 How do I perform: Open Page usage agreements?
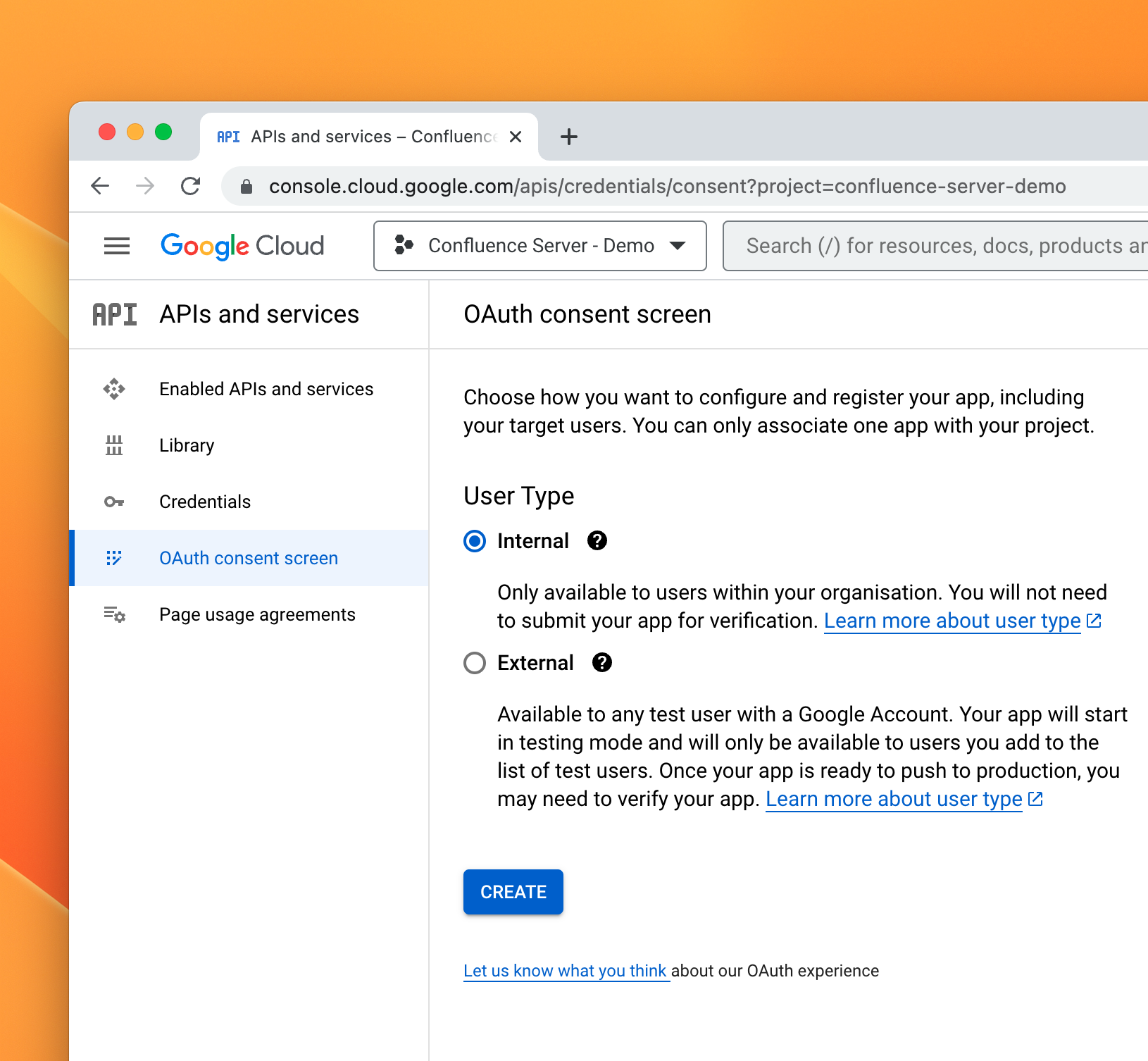pos(257,614)
